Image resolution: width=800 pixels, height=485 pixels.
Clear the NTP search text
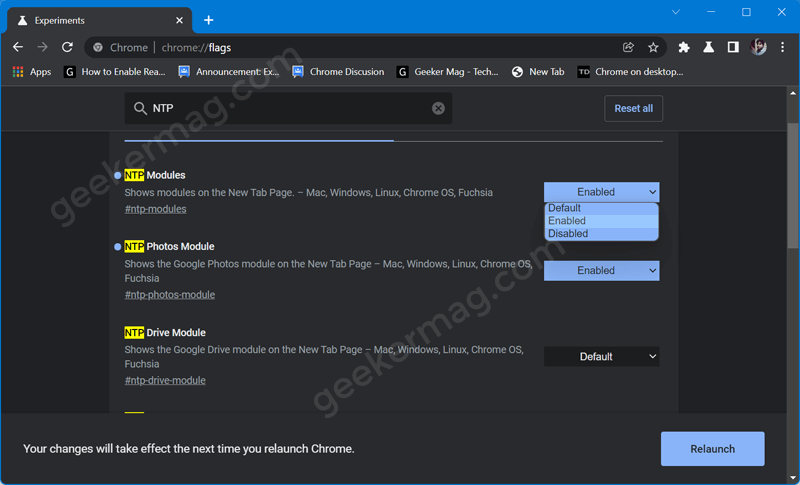(x=438, y=108)
